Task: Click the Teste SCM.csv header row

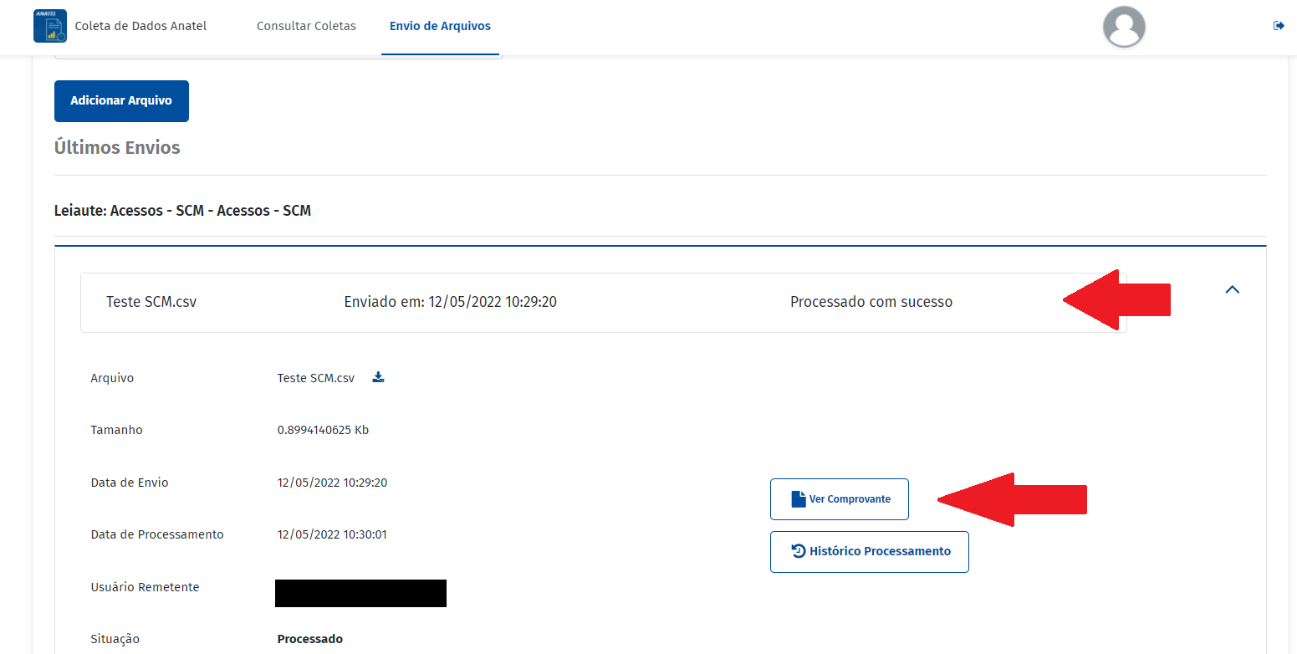Action: pos(603,302)
